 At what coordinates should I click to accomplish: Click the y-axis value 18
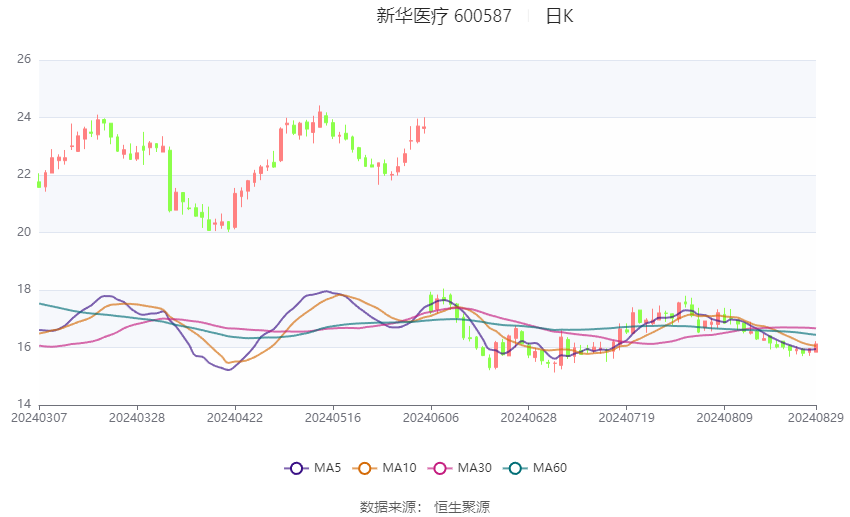tap(24, 289)
